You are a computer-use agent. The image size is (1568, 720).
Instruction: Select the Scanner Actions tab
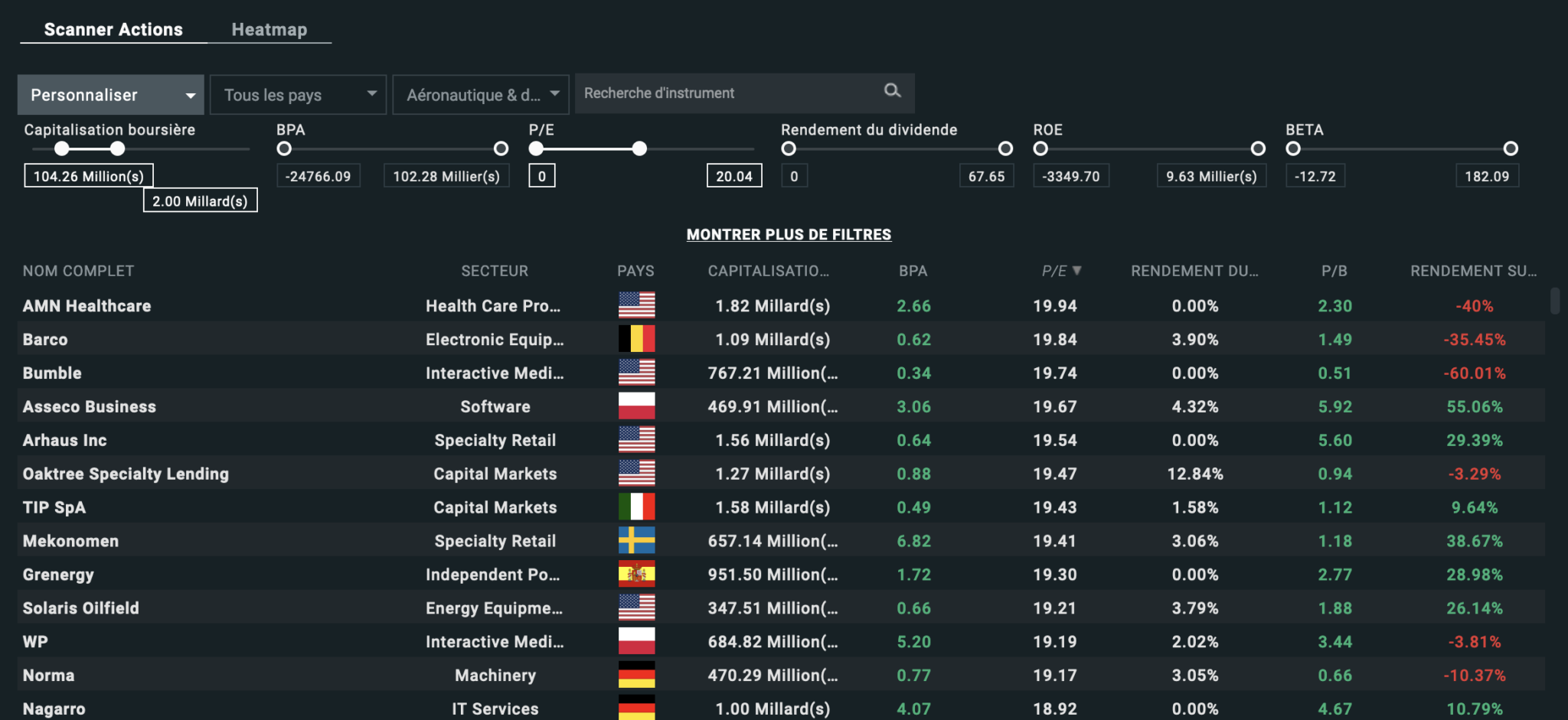coord(113,30)
